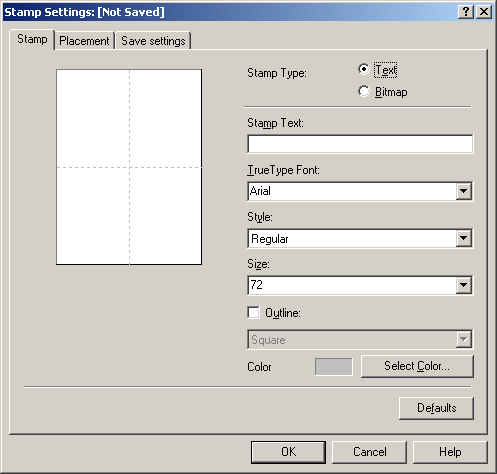Open the Save settings tab

[x=153, y=41]
